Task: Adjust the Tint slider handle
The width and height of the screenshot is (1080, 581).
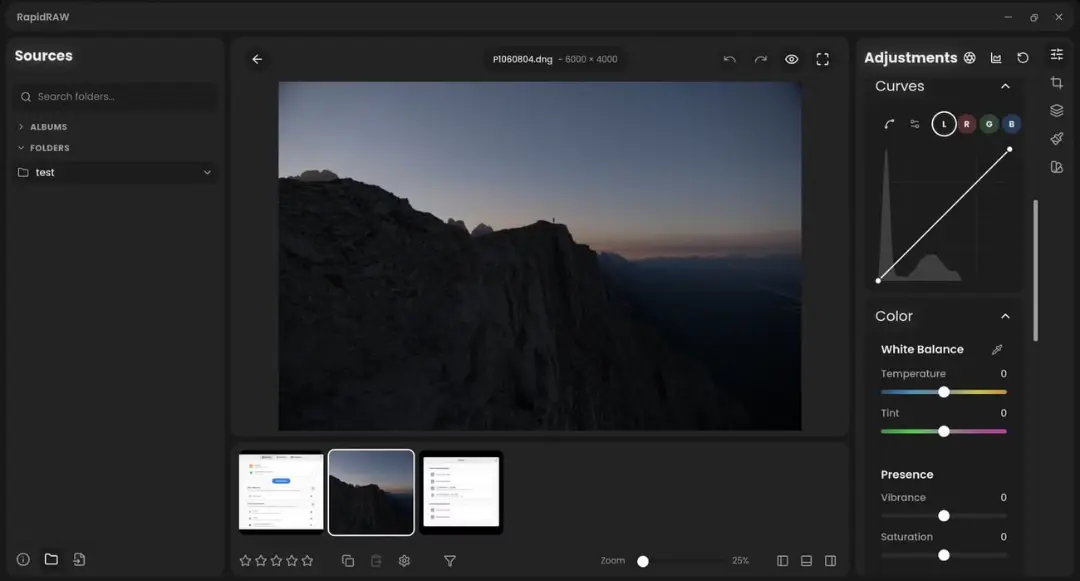Action: (x=944, y=431)
